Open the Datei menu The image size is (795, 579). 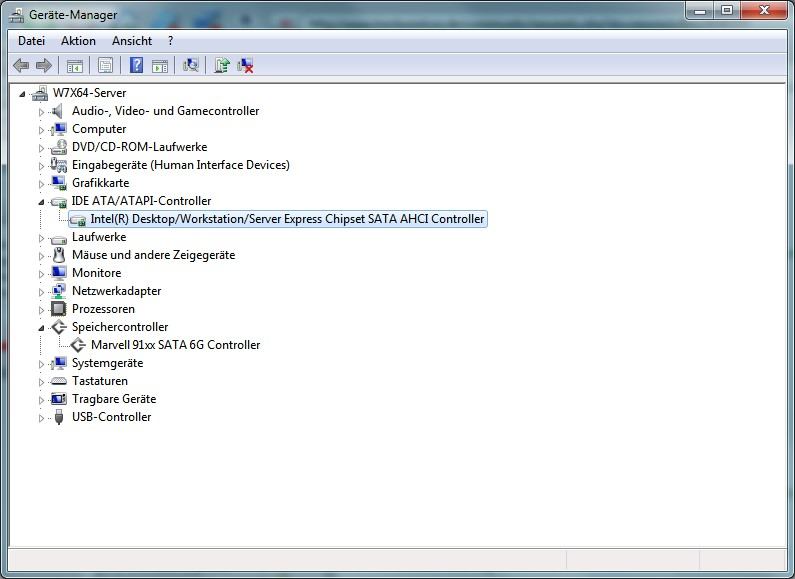[x=31, y=41]
